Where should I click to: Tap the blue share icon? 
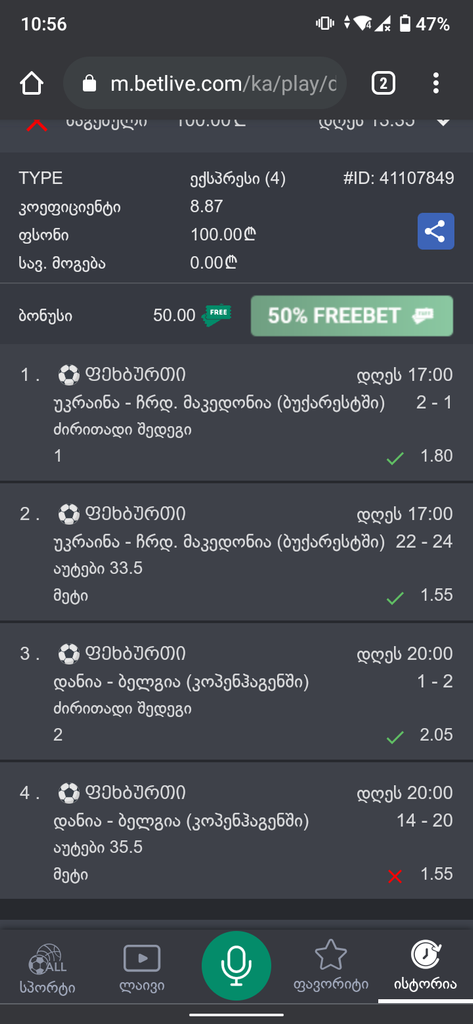pyautogui.click(x=436, y=231)
